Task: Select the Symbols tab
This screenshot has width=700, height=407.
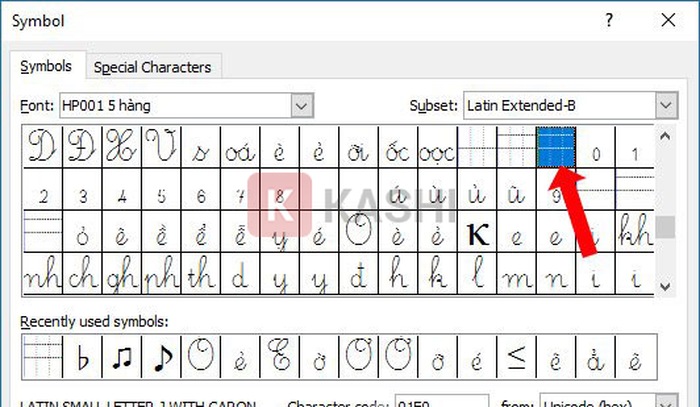Action: [x=47, y=67]
